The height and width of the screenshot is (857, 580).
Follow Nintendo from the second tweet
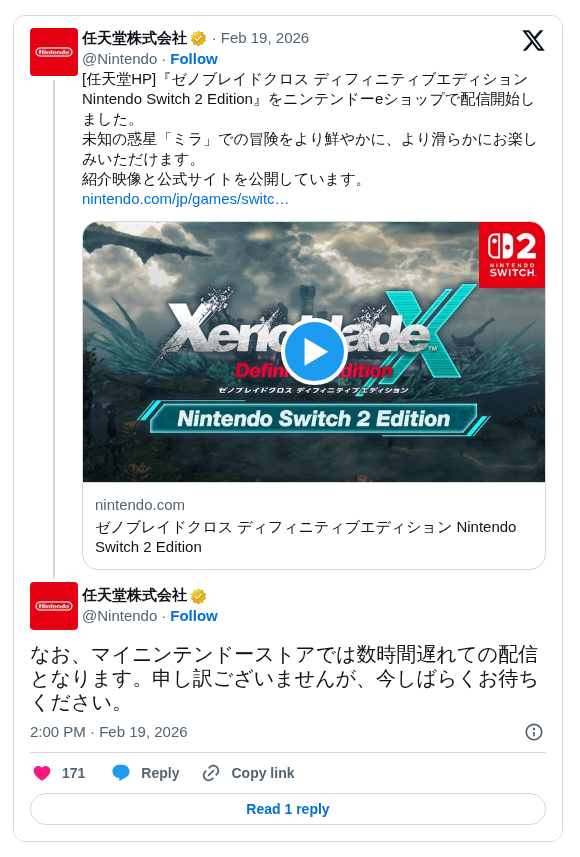194,616
